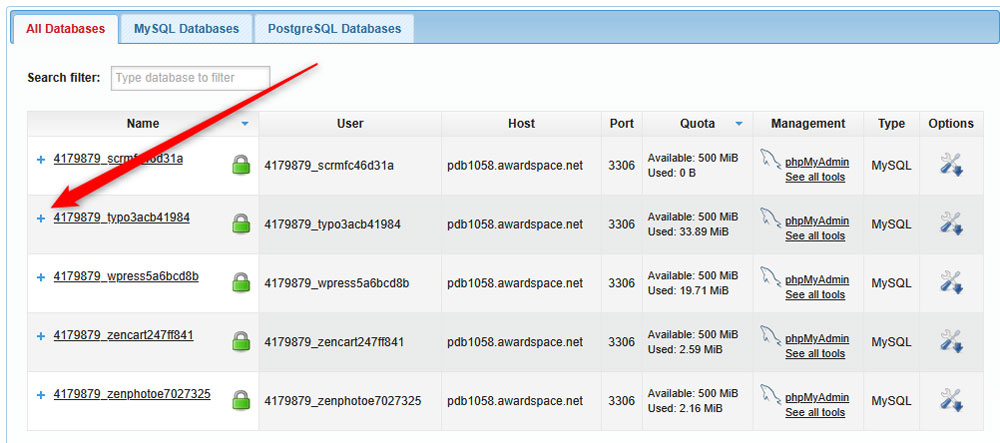Click the Port column header

(622, 124)
